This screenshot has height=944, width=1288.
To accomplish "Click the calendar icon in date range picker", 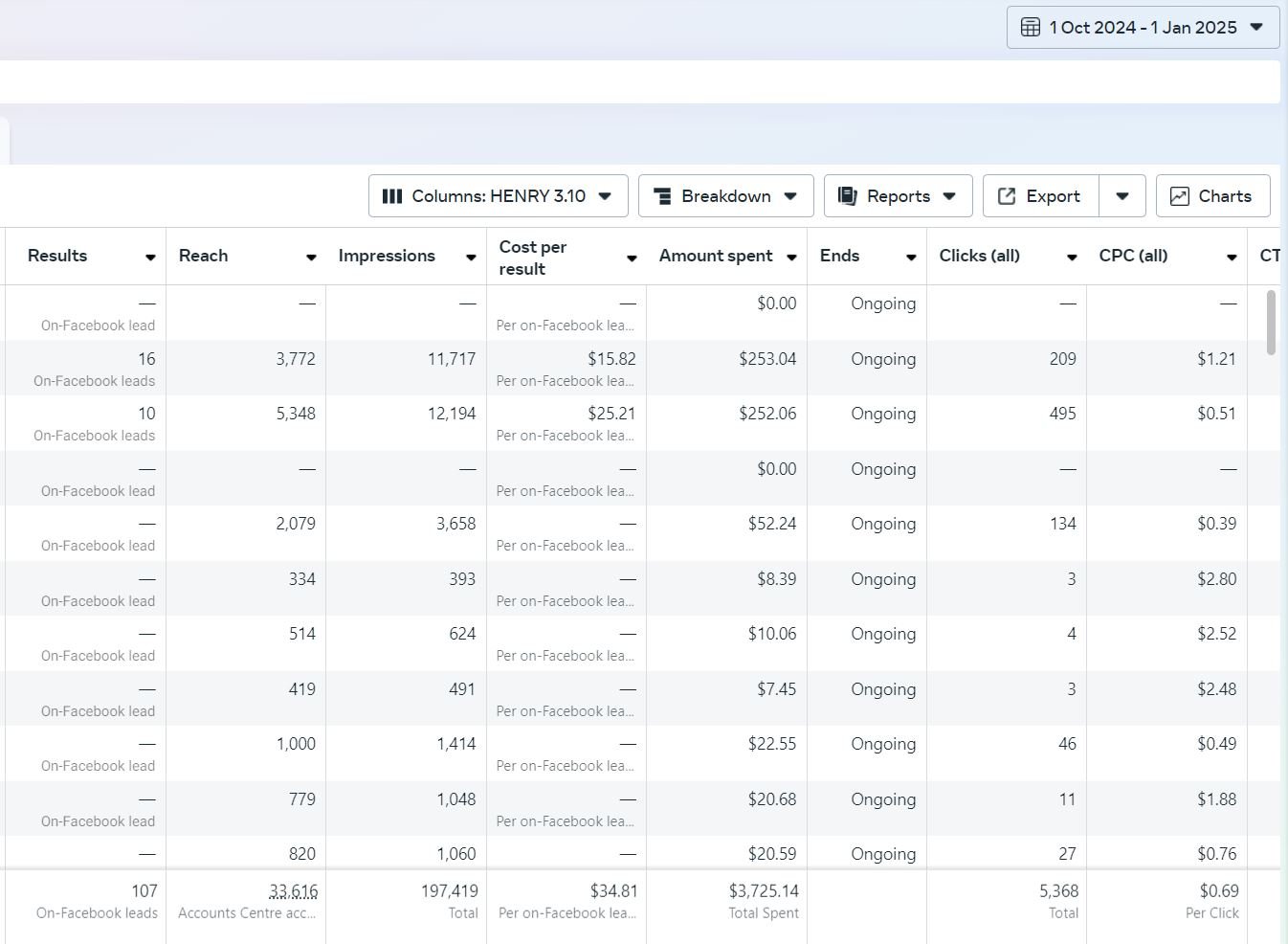I will pos(1030,28).
